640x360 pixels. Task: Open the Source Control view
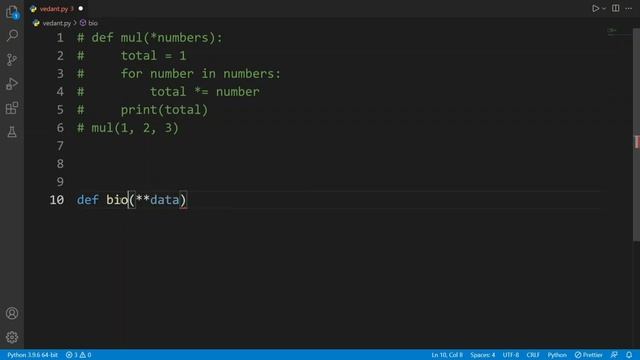[12, 60]
